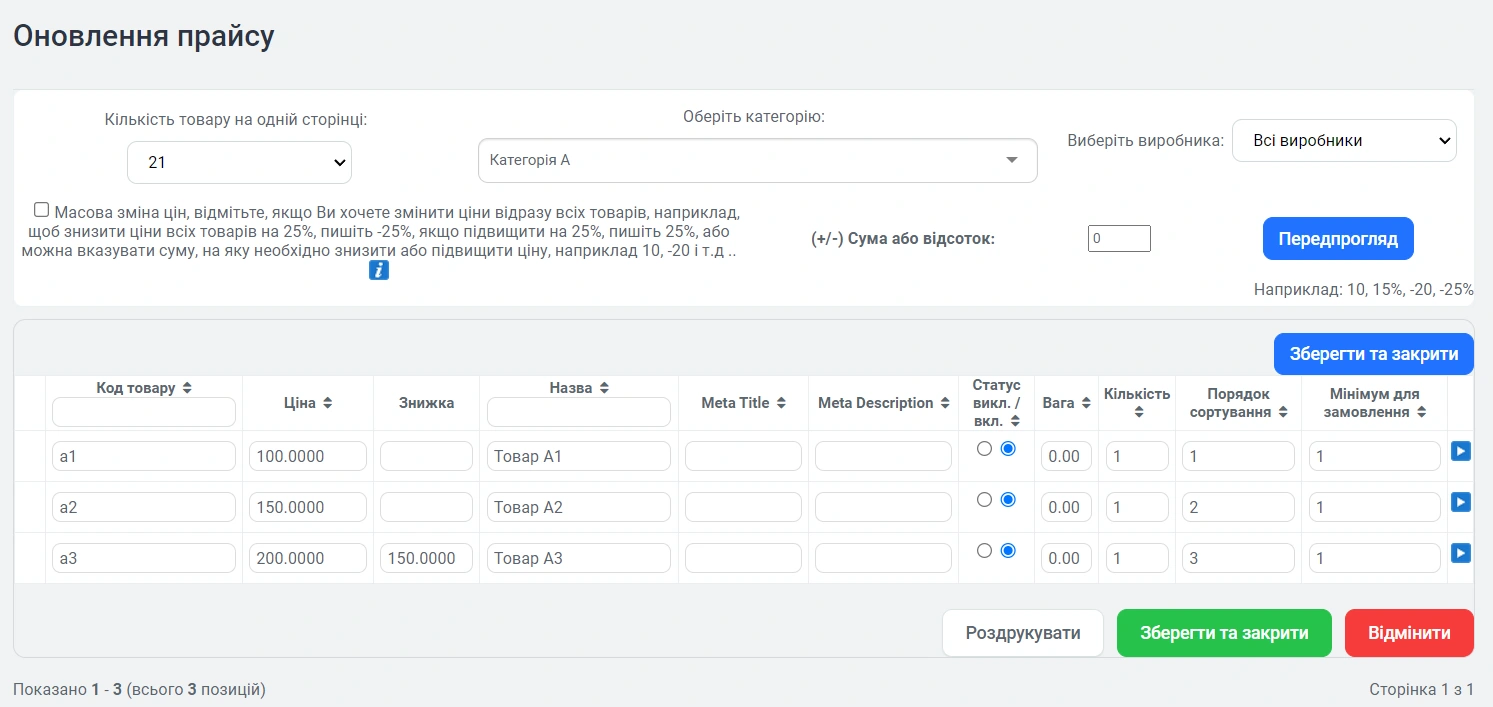Click the discount field containing 150.0000

pos(426,558)
